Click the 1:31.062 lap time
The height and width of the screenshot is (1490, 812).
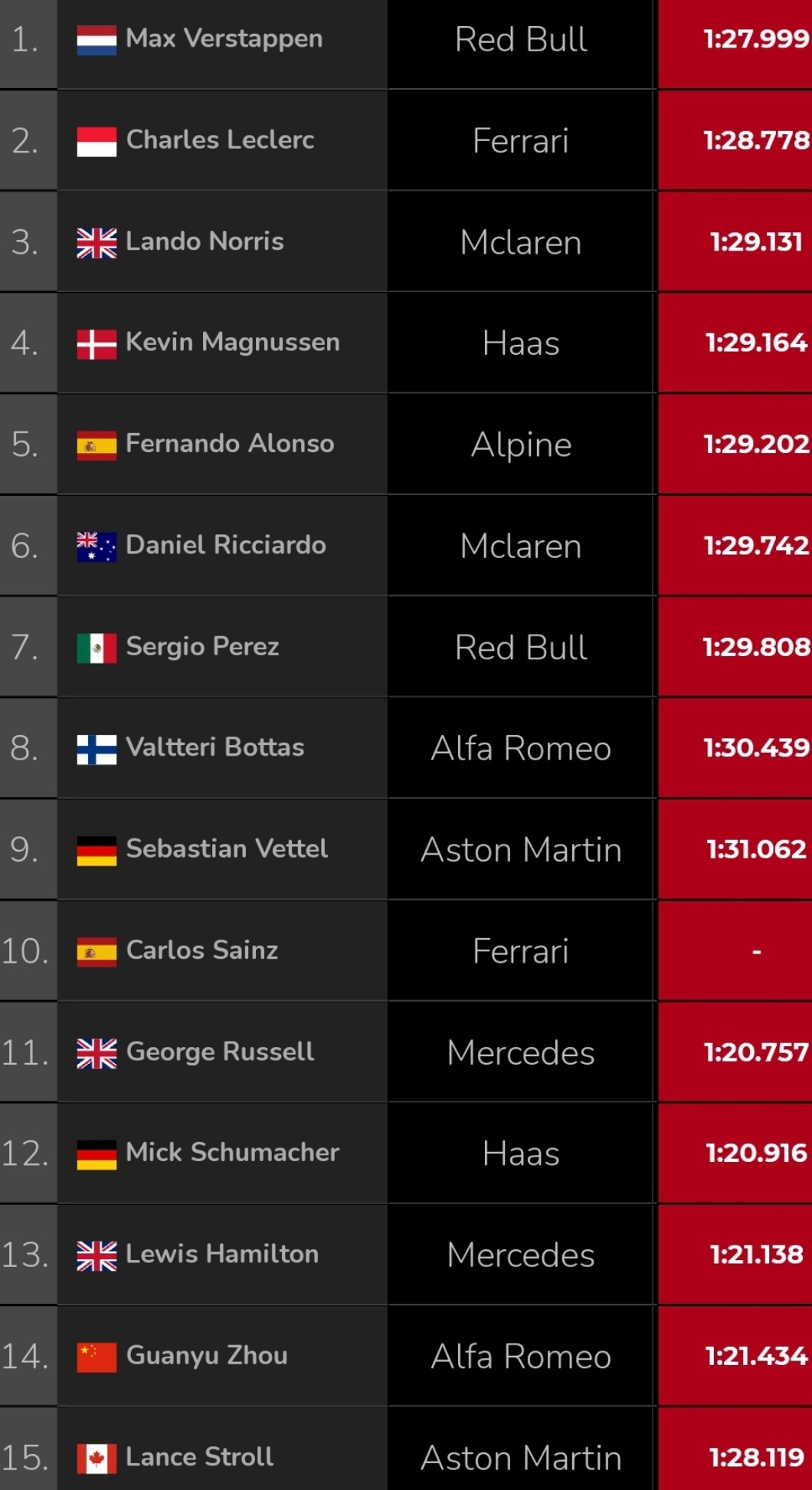[755, 849]
